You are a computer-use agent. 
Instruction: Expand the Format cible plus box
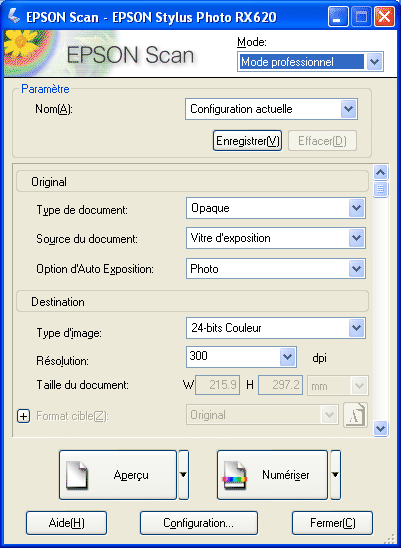coord(23,416)
